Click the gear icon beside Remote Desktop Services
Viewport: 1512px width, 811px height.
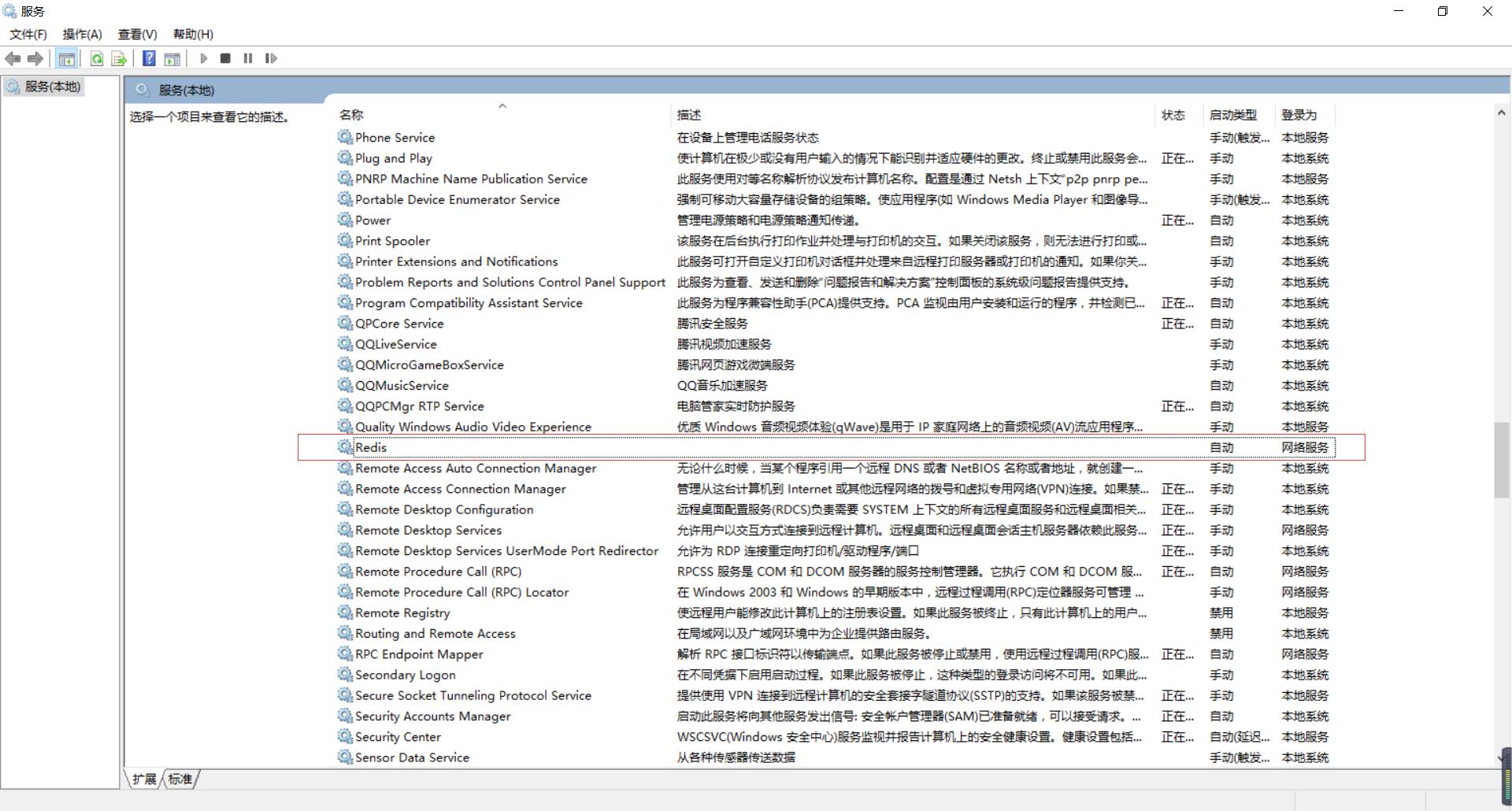coord(345,530)
